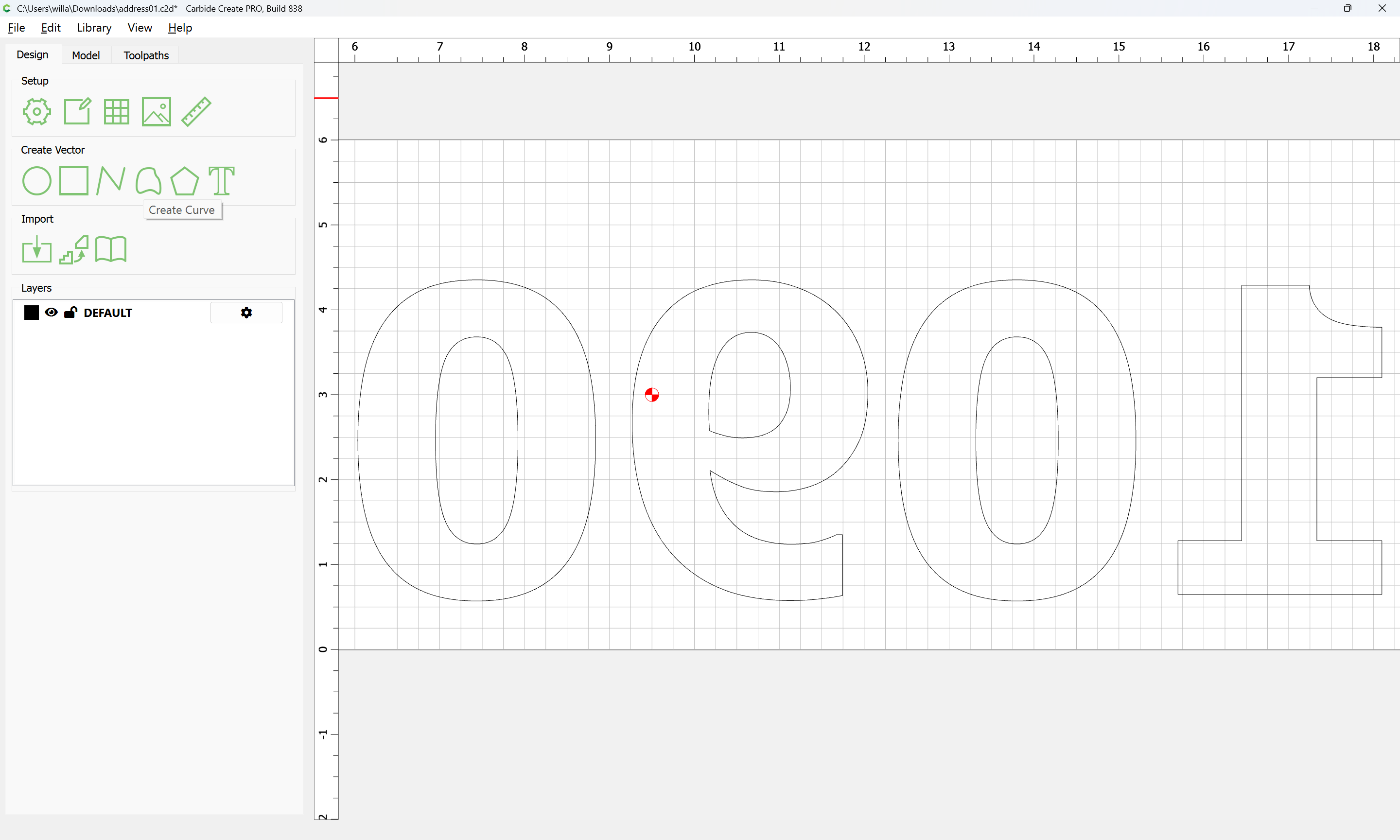Select the Create Polyline tool
Screen dimensions: 1400x840
tap(111, 180)
